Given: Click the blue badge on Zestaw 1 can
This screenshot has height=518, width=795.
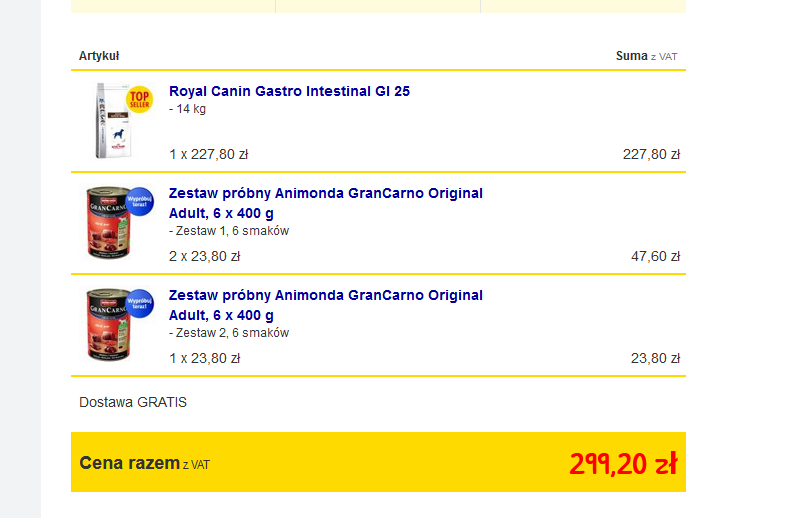Looking at the screenshot, I should coord(138,201).
